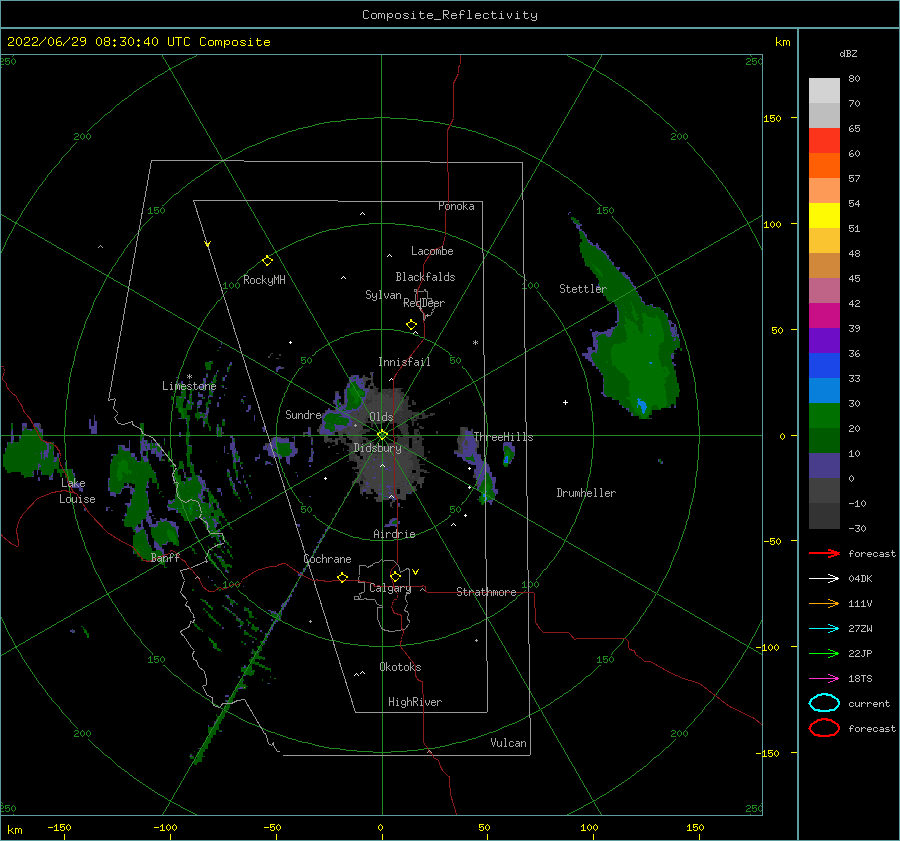The width and height of the screenshot is (900, 841).
Task: Click the Sylvan label
Action: point(383,295)
